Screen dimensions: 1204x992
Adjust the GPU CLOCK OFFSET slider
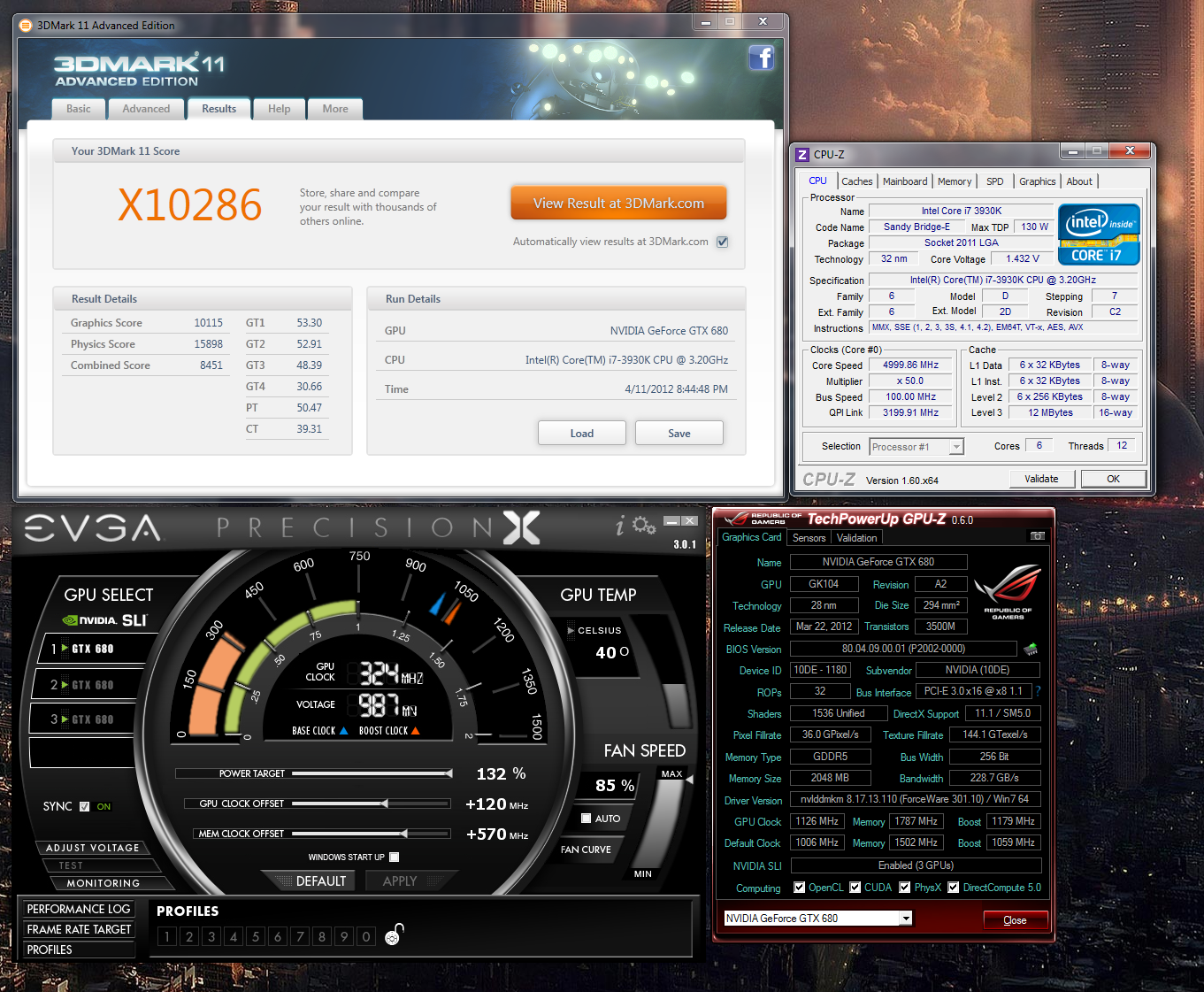[x=372, y=804]
